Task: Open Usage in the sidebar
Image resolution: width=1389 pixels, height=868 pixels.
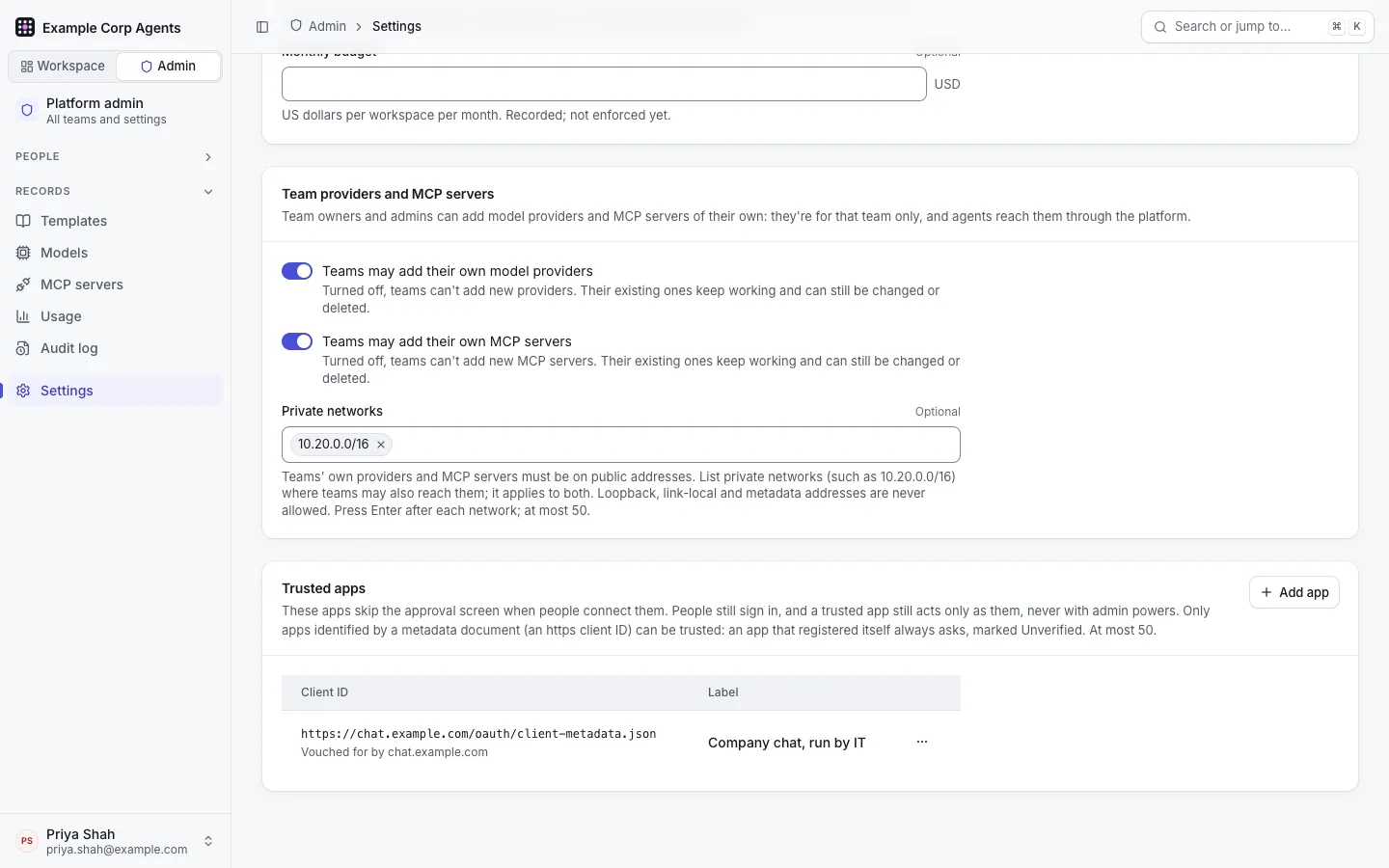Action: click(x=116, y=316)
